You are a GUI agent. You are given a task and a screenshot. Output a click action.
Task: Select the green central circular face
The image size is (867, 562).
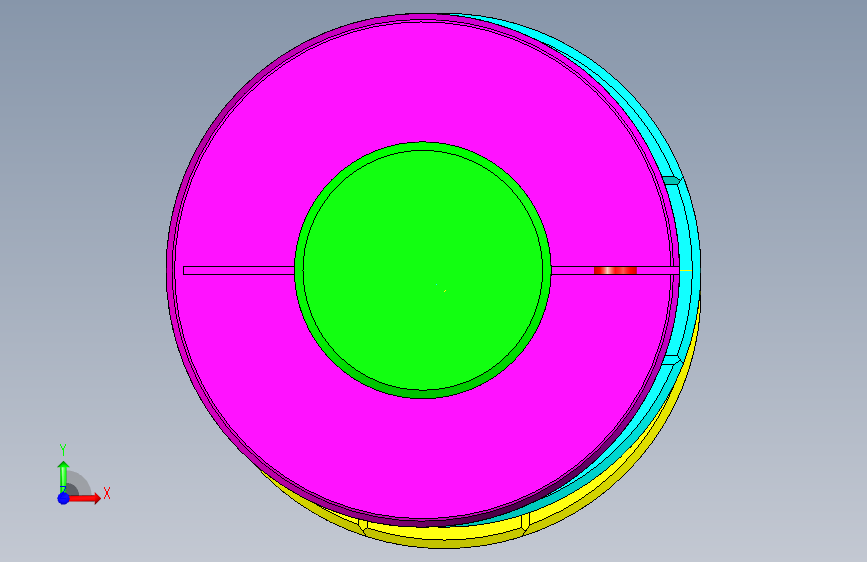pos(423,270)
